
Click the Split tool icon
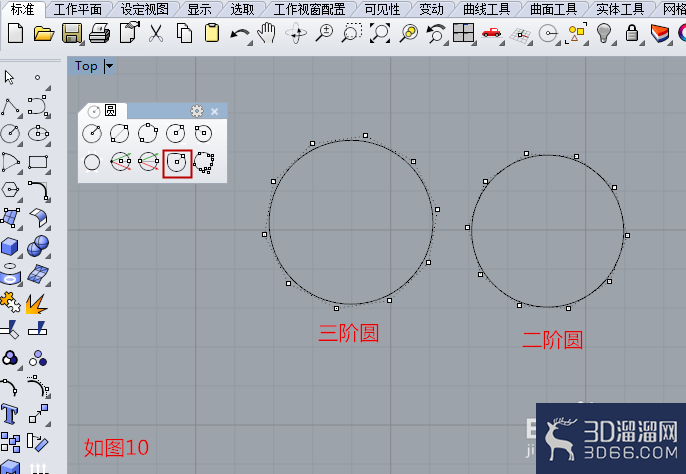point(38,329)
